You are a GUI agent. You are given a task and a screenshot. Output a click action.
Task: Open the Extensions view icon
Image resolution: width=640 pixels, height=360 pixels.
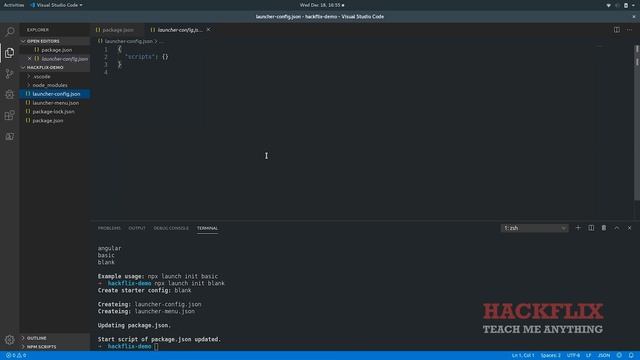click(9, 115)
